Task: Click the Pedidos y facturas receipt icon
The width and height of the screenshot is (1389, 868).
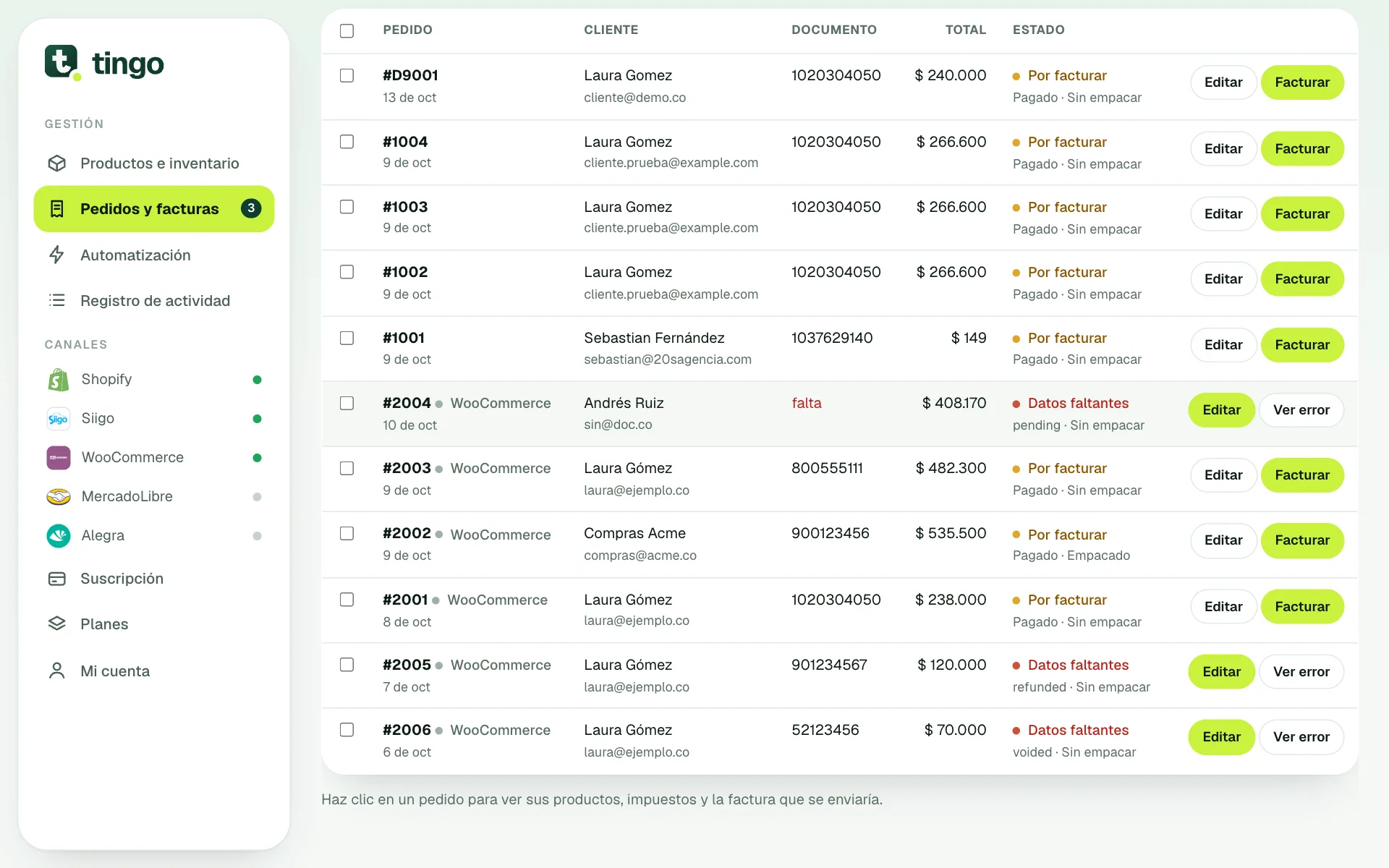Action: pos(57,209)
